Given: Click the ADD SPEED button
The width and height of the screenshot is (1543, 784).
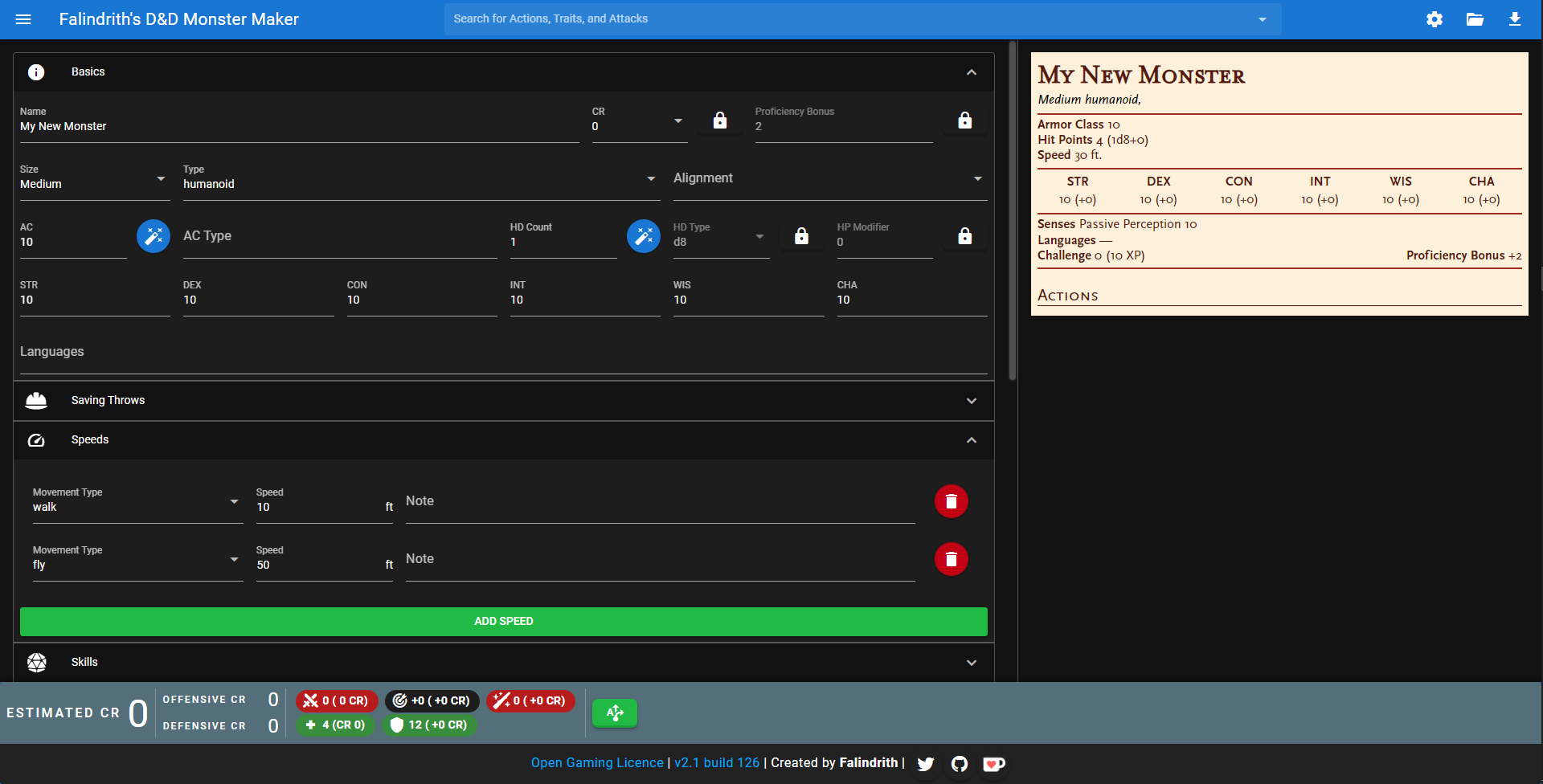Looking at the screenshot, I should pos(504,621).
